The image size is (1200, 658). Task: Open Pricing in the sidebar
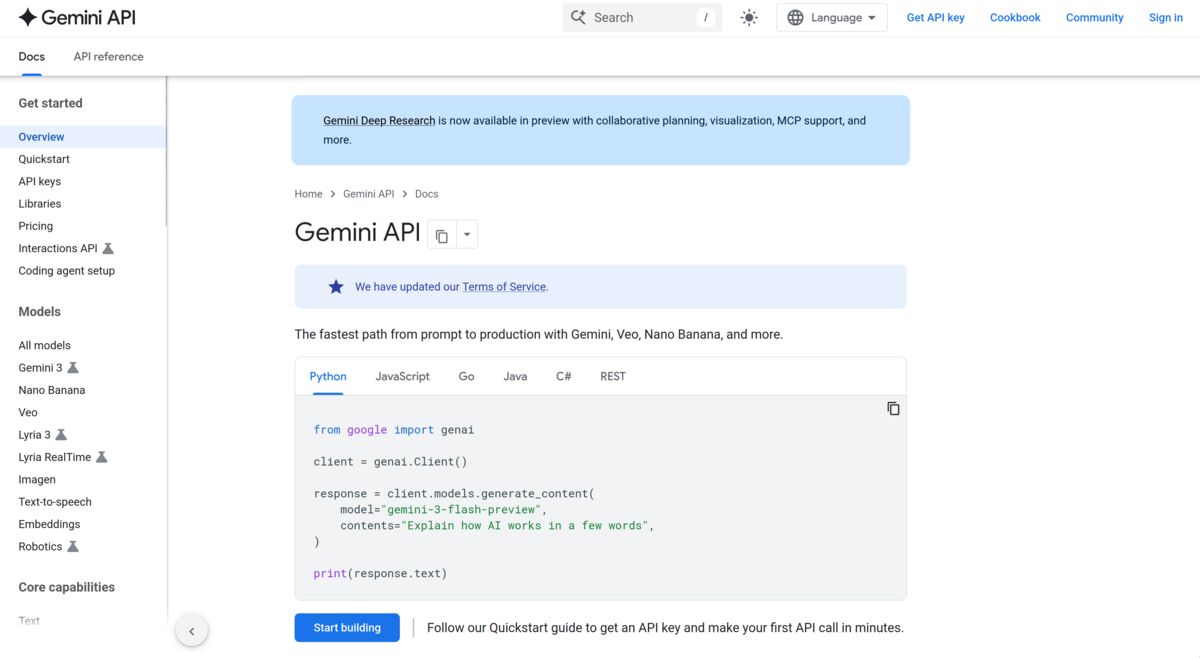pos(36,226)
